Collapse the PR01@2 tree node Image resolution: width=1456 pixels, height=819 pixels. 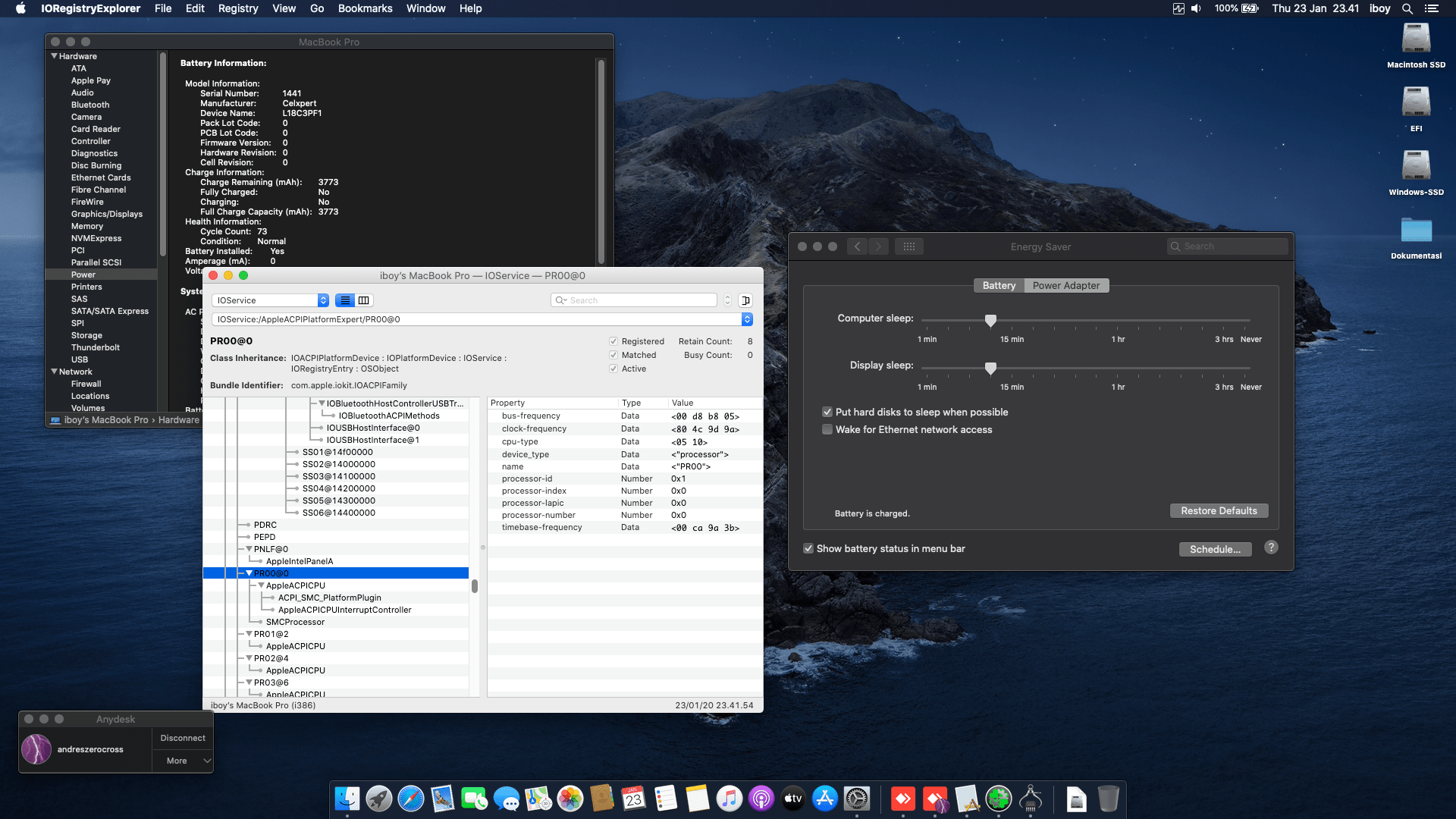[x=249, y=634]
